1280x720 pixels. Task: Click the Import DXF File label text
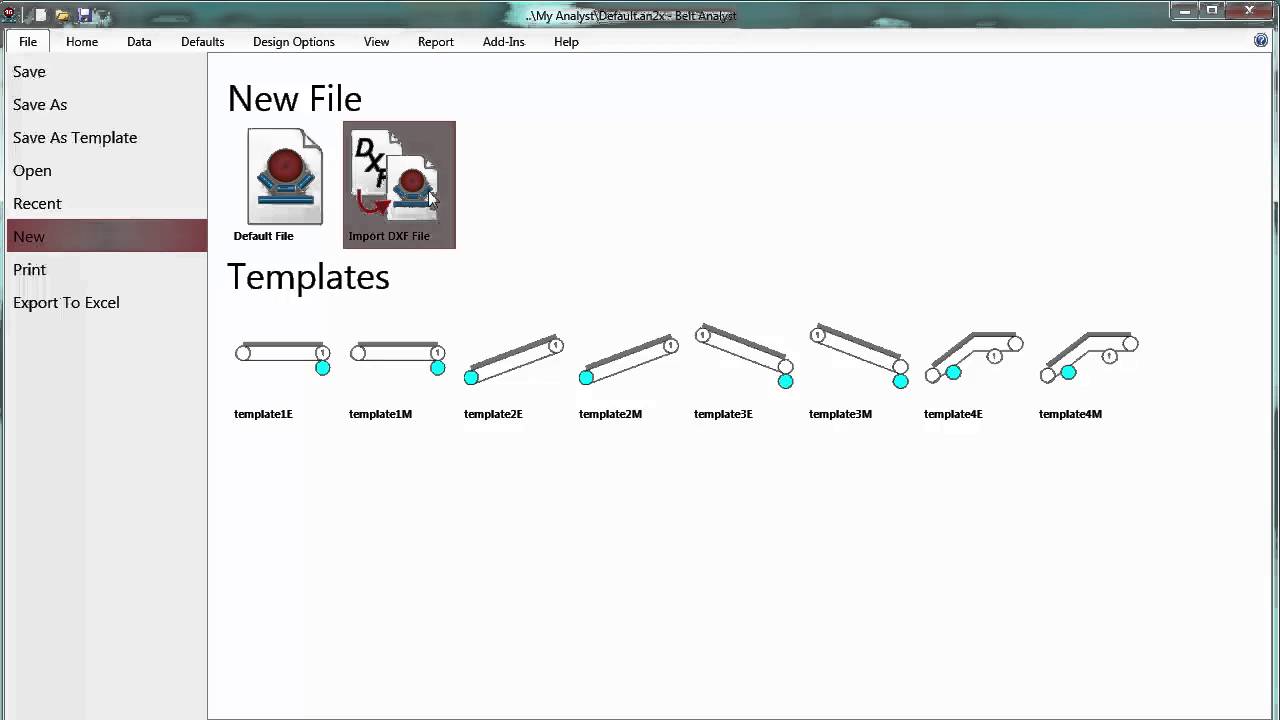389,236
